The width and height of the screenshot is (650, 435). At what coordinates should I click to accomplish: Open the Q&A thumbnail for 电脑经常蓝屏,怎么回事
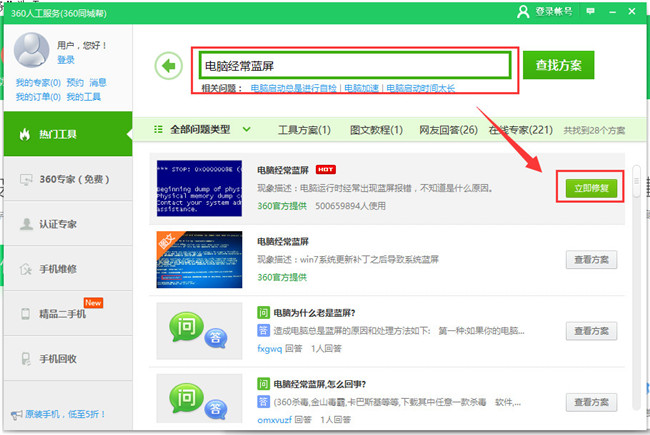point(199,399)
